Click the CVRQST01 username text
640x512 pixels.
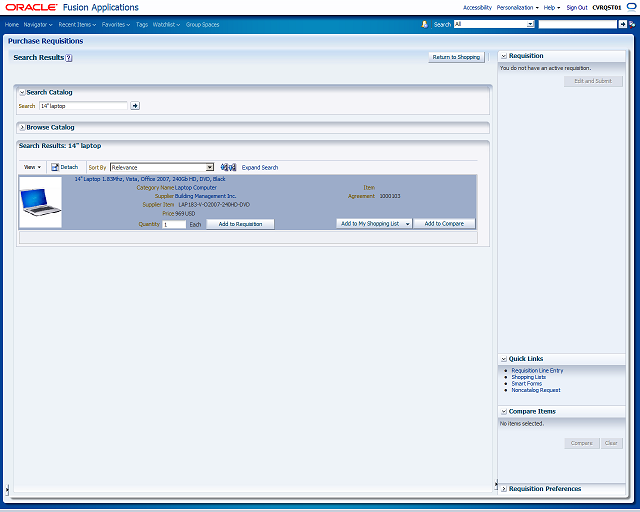pos(607,7)
